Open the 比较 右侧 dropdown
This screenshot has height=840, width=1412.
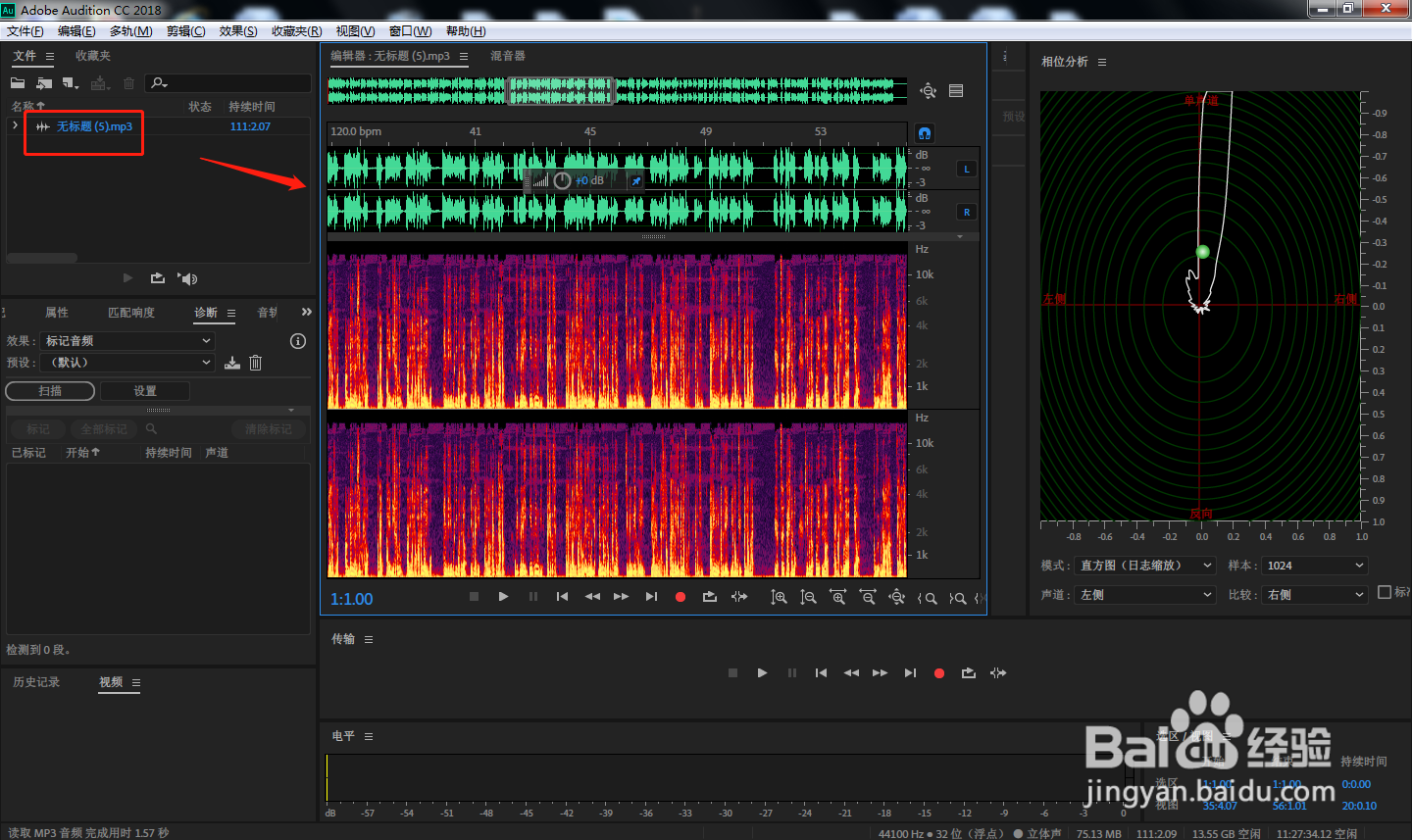(x=1314, y=595)
